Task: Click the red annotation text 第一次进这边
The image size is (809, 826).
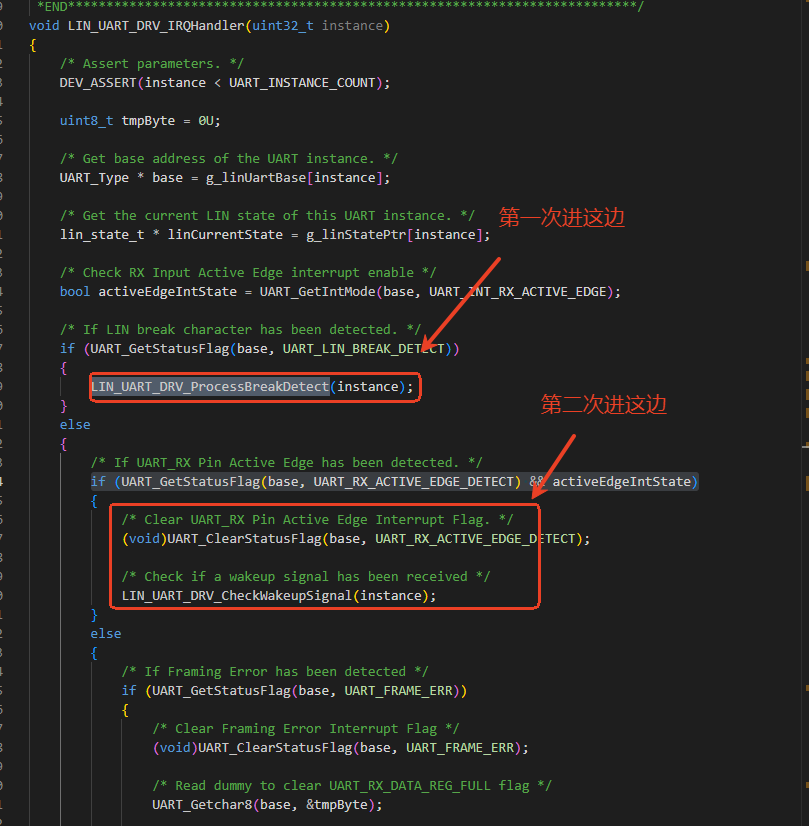Action: click(561, 217)
